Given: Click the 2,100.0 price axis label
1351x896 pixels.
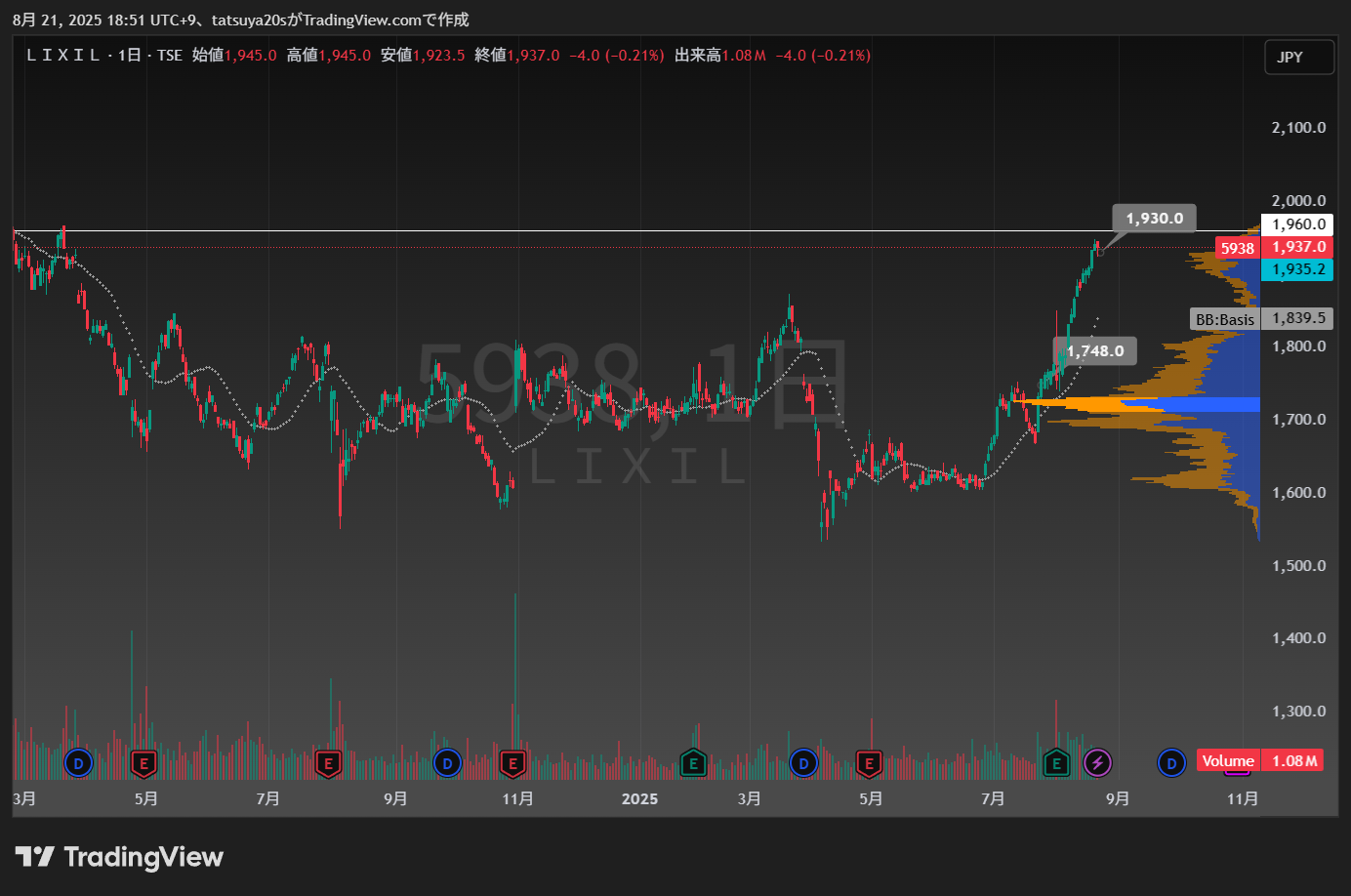Looking at the screenshot, I should click(1298, 128).
